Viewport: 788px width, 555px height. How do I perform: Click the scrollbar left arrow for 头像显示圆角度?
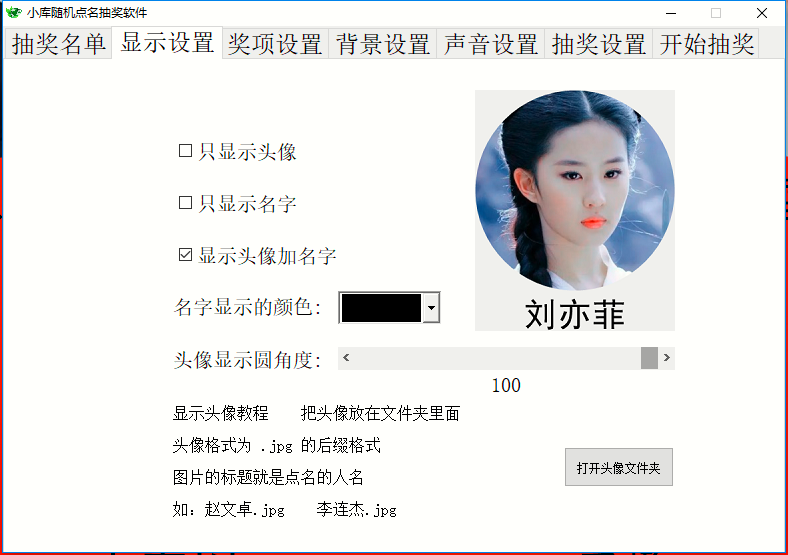point(346,358)
